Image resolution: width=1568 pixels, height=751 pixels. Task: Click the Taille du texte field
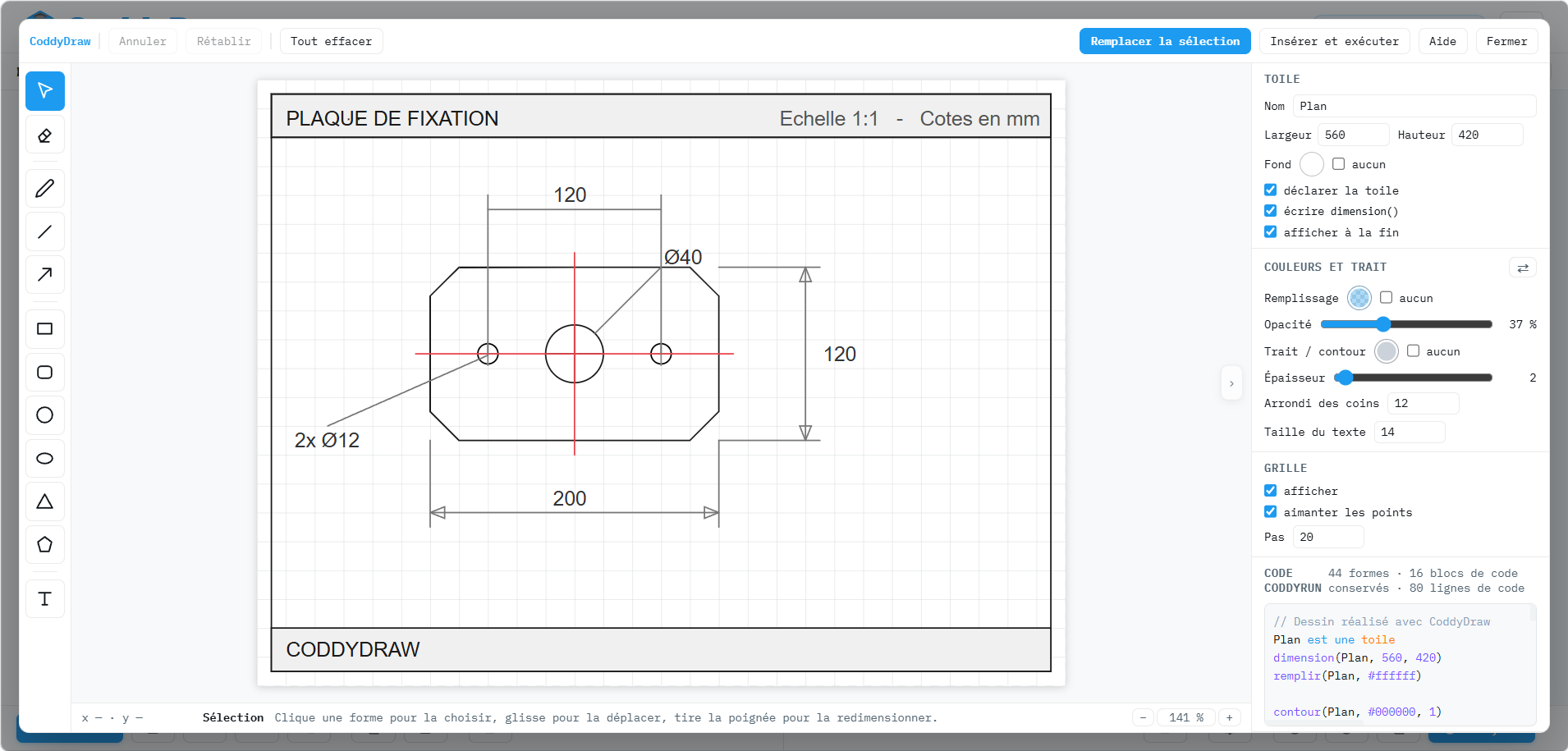coord(1410,432)
